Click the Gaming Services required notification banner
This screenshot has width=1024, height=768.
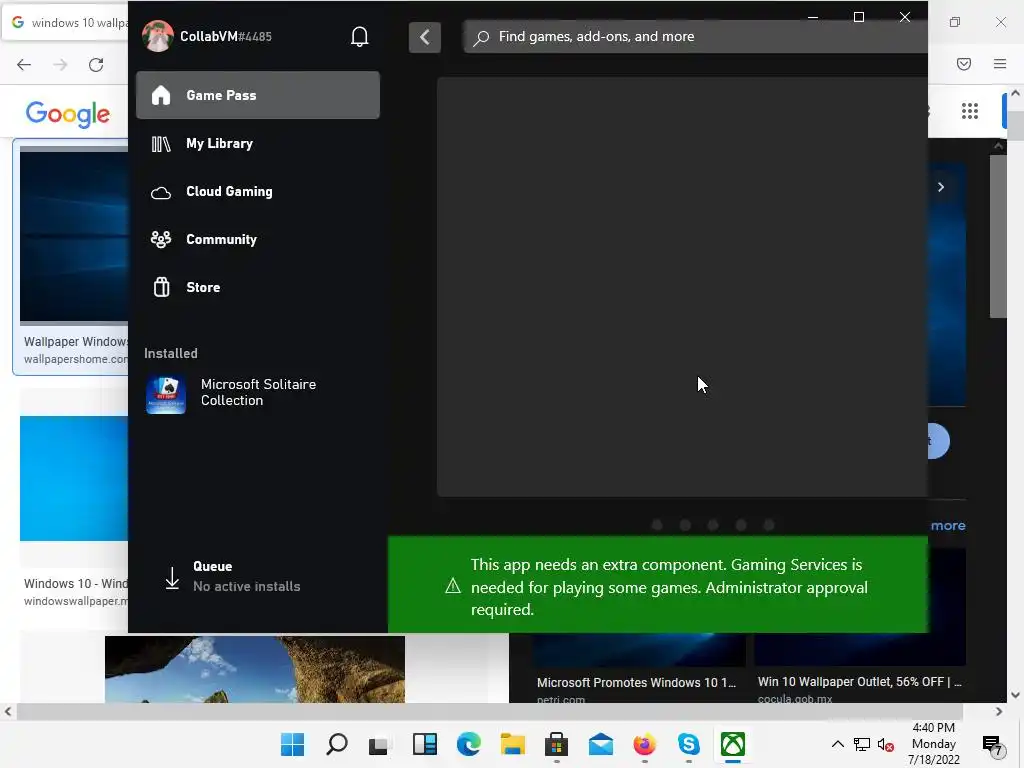point(658,584)
